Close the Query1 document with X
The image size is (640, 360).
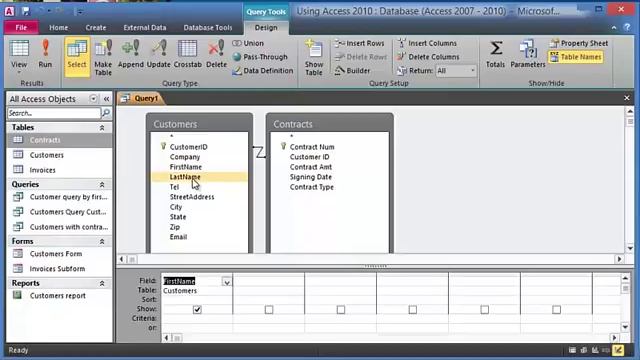click(x=627, y=98)
